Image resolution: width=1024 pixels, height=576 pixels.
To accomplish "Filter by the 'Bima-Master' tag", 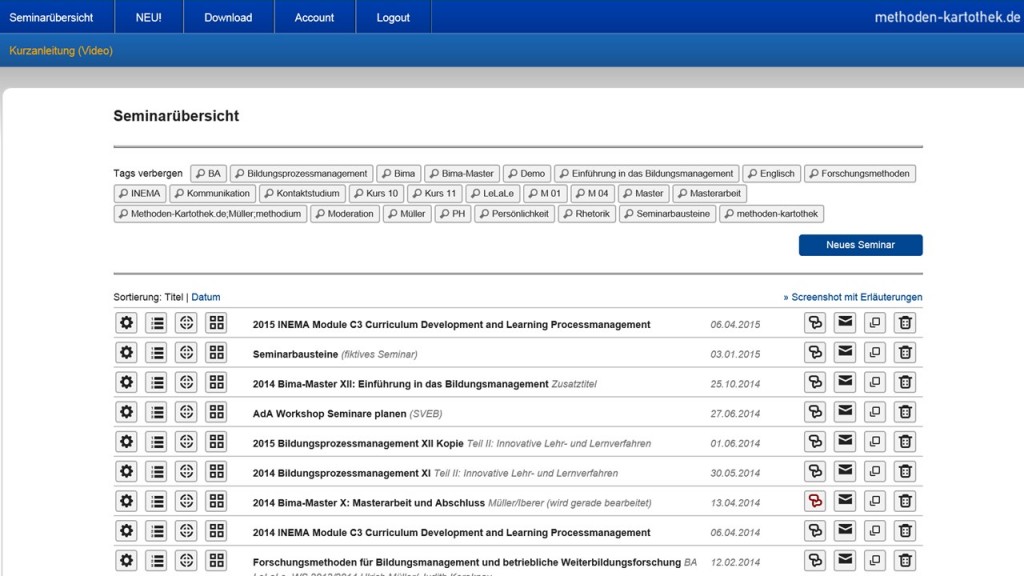I will point(461,173).
